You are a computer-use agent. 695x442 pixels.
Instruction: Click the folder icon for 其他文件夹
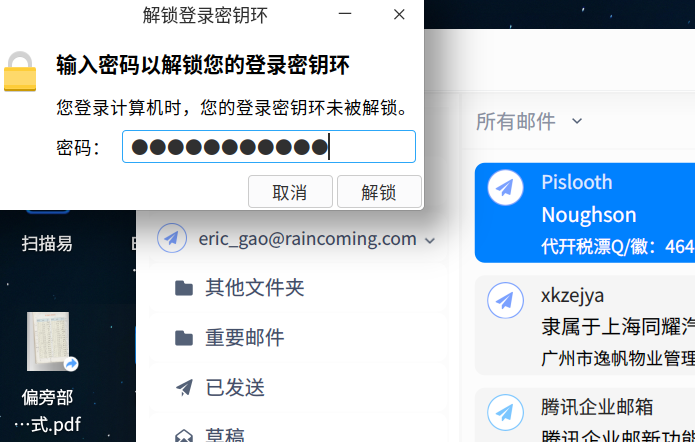(x=184, y=288)
